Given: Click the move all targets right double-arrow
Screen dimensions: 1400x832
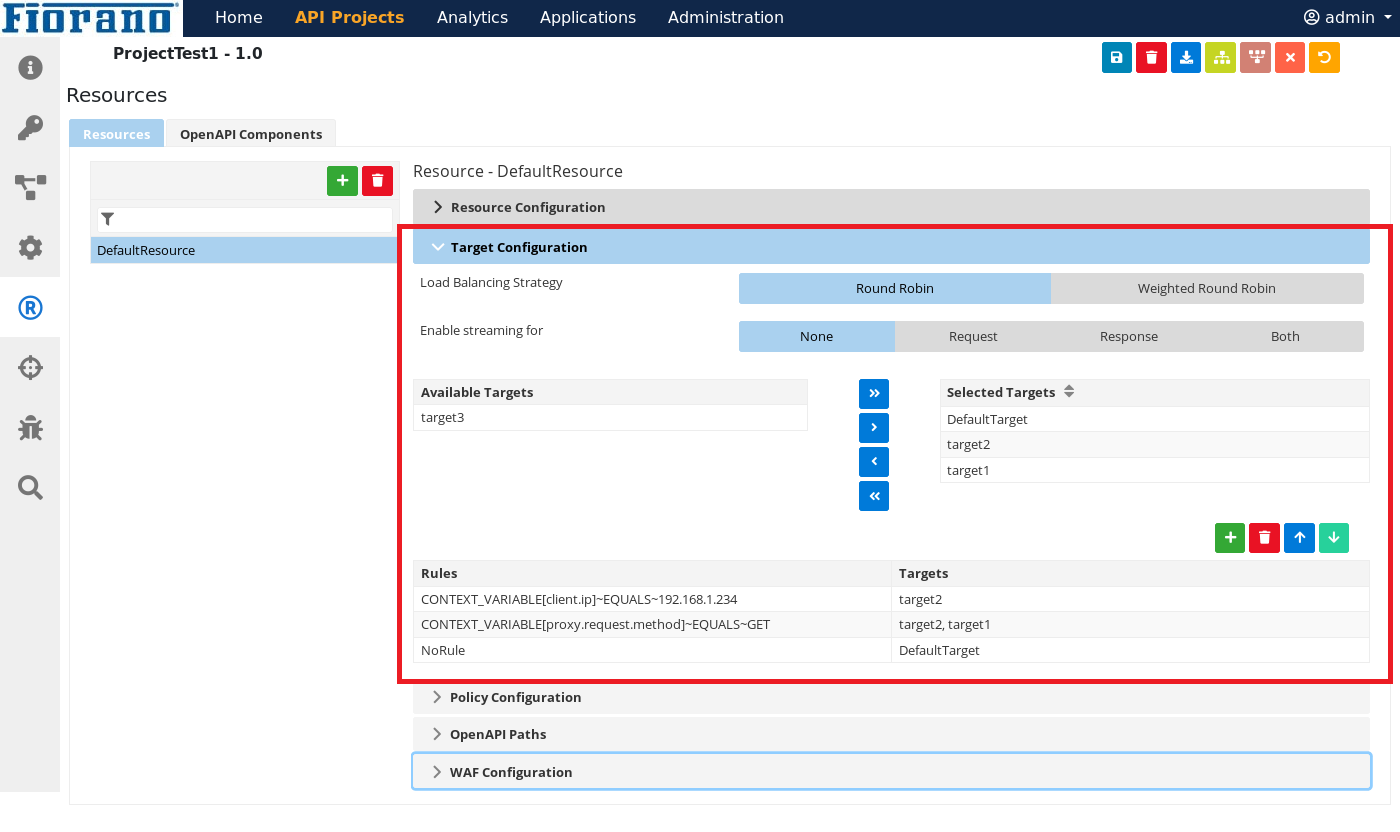Looking at the screenshot, I should click(x=873, y=394).
